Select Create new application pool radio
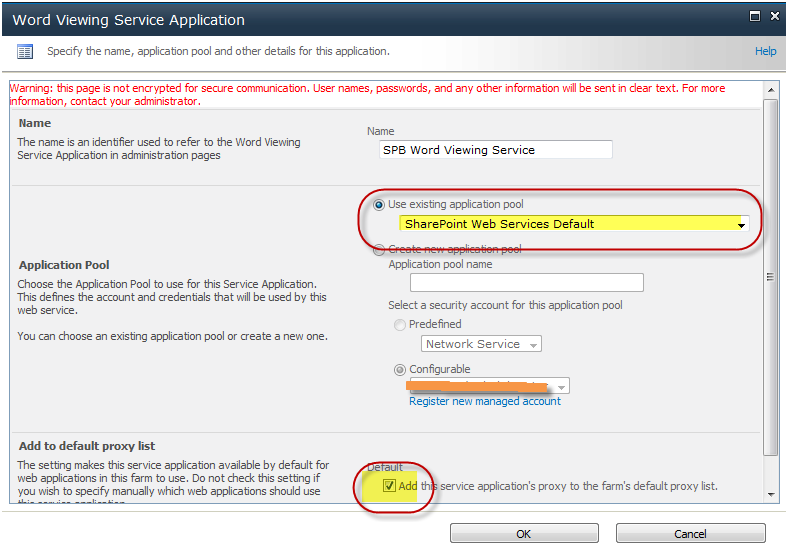This screenshot has width=788, height=555. [379, 249]
